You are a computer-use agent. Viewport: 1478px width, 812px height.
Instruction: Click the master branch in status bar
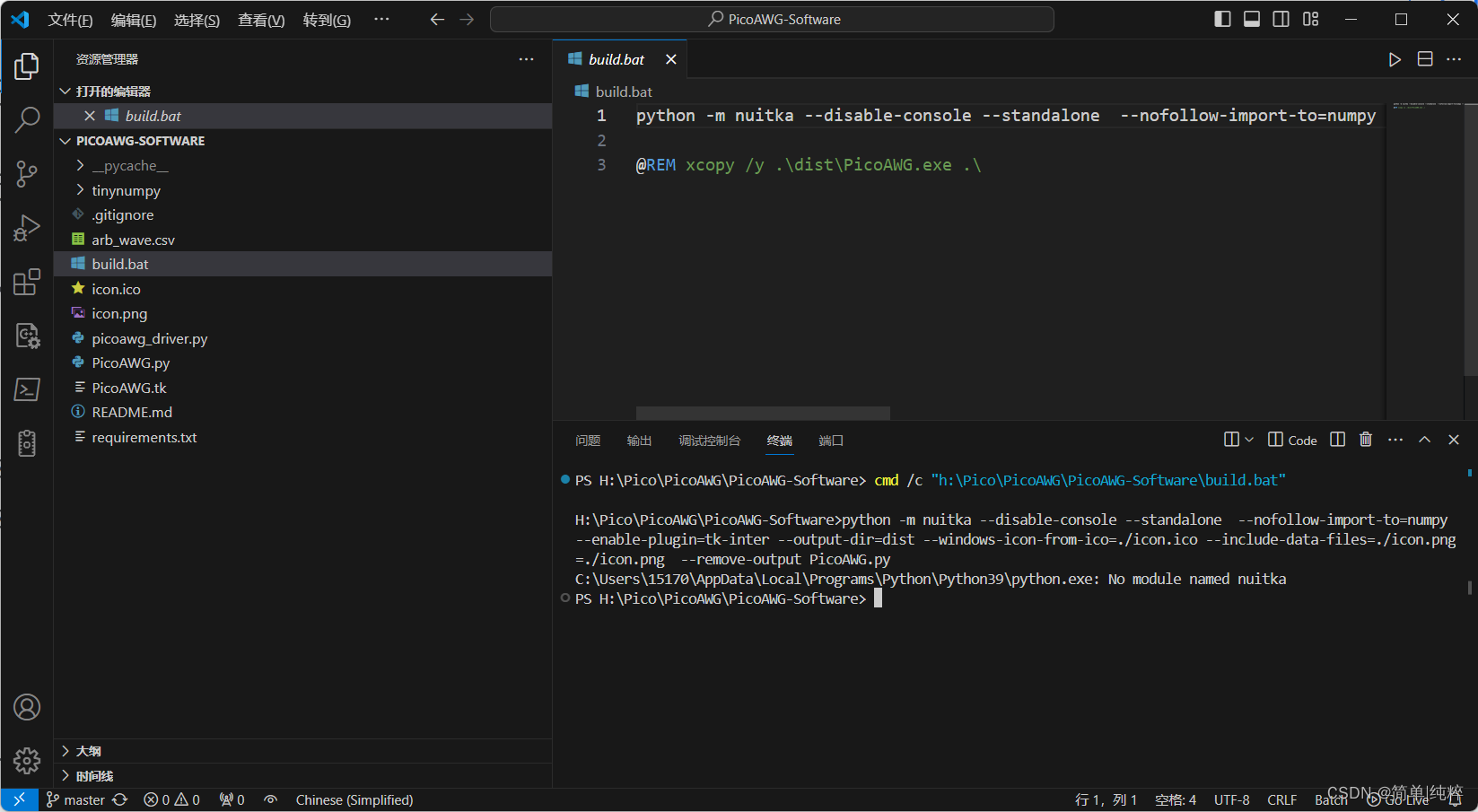pyautogui.click(x=76, y=799)
